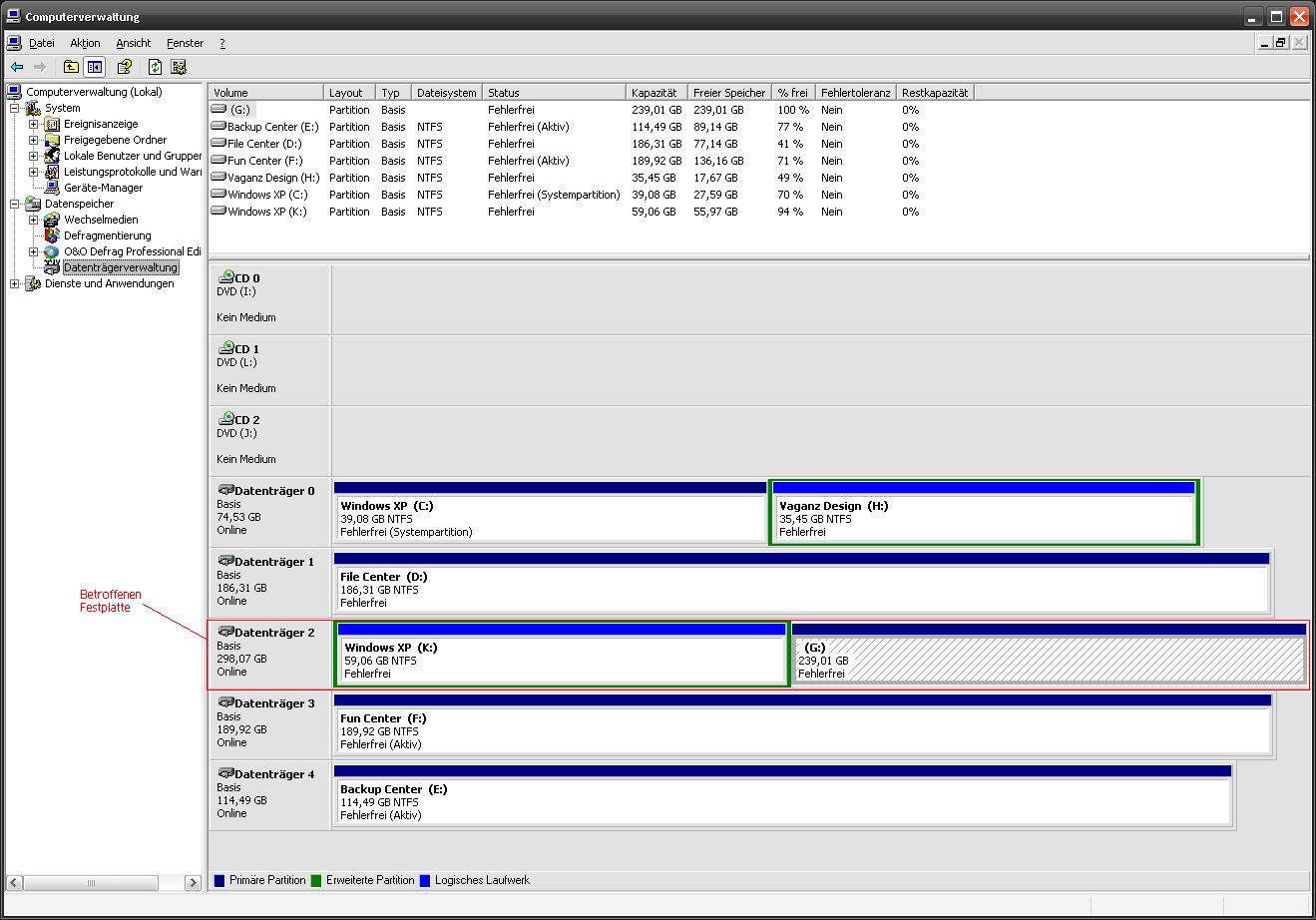This screenshot has height=920, width=1316.
Task: Expand the Wechselmedien node
Action: point(34,220)
